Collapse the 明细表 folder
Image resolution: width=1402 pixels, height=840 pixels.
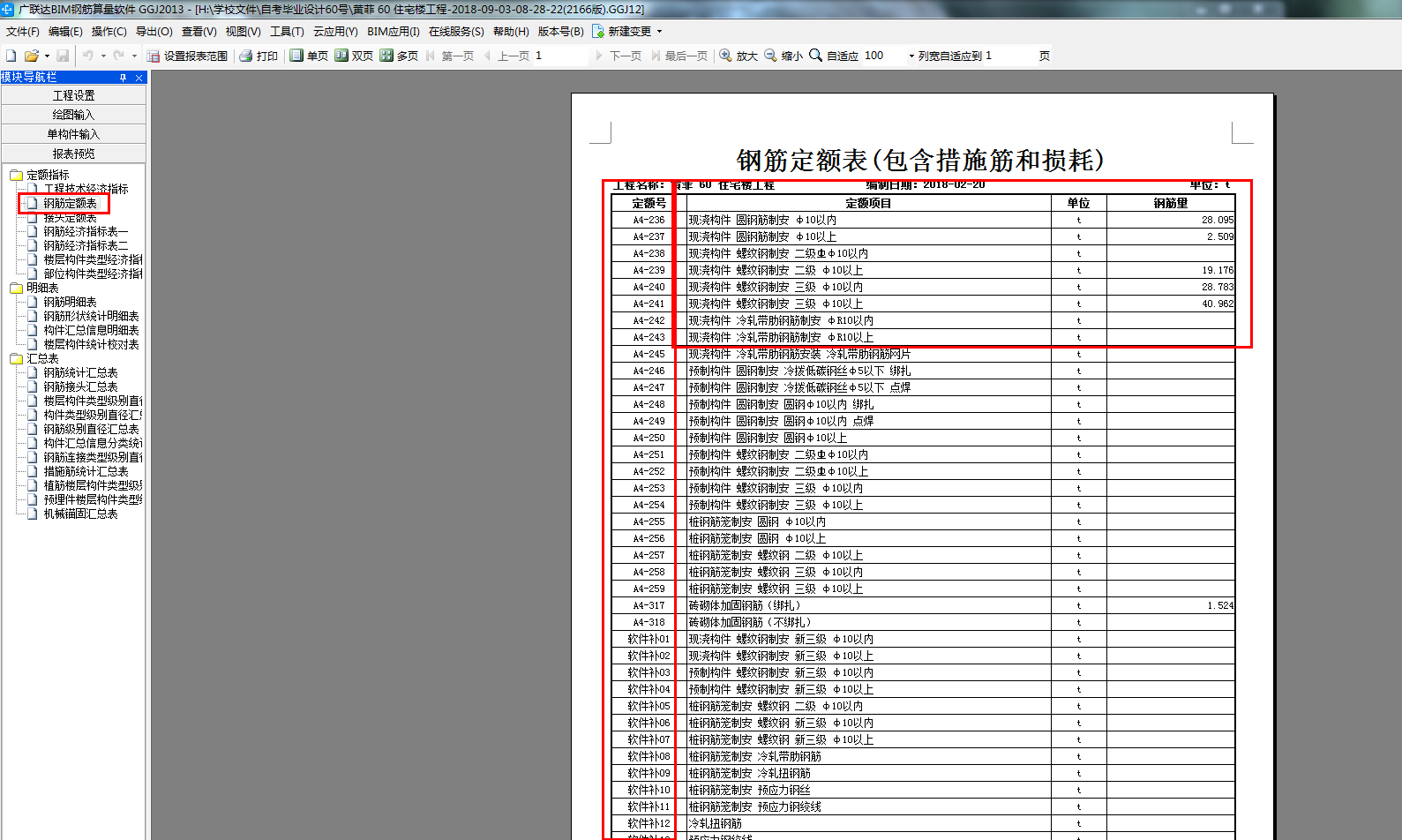click(16, 289)
